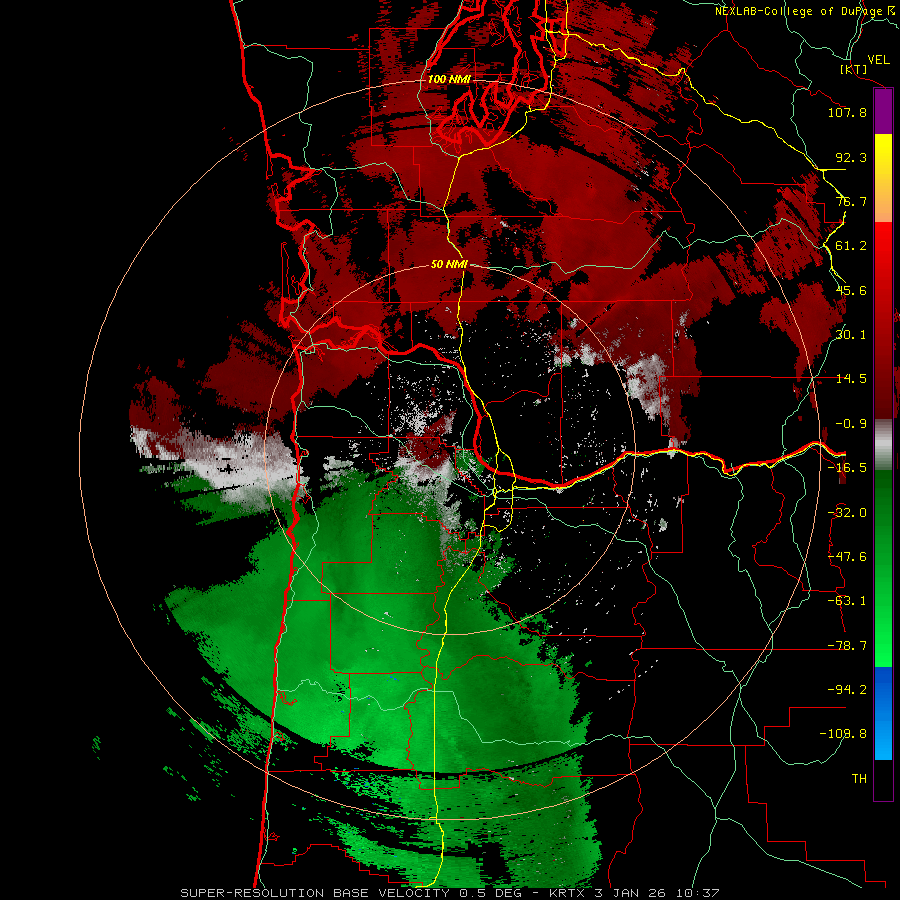Click the 14.5 legend value
The height and width of the screenshot is (900, 900).
coord(851,379)
